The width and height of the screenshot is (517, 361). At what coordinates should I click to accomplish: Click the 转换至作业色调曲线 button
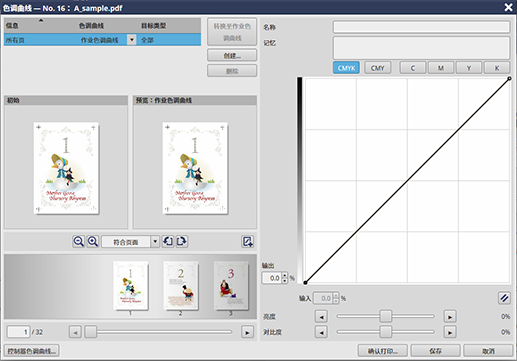pos(232,32)
